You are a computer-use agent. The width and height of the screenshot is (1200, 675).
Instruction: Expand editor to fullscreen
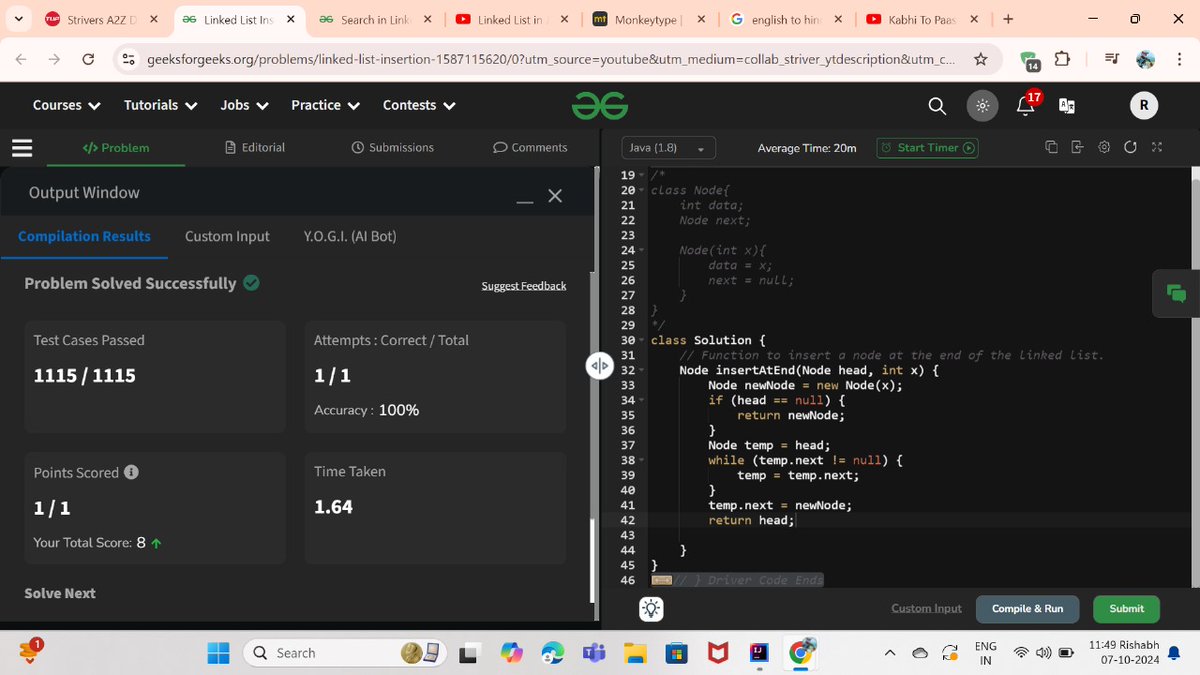[1157, 147]
